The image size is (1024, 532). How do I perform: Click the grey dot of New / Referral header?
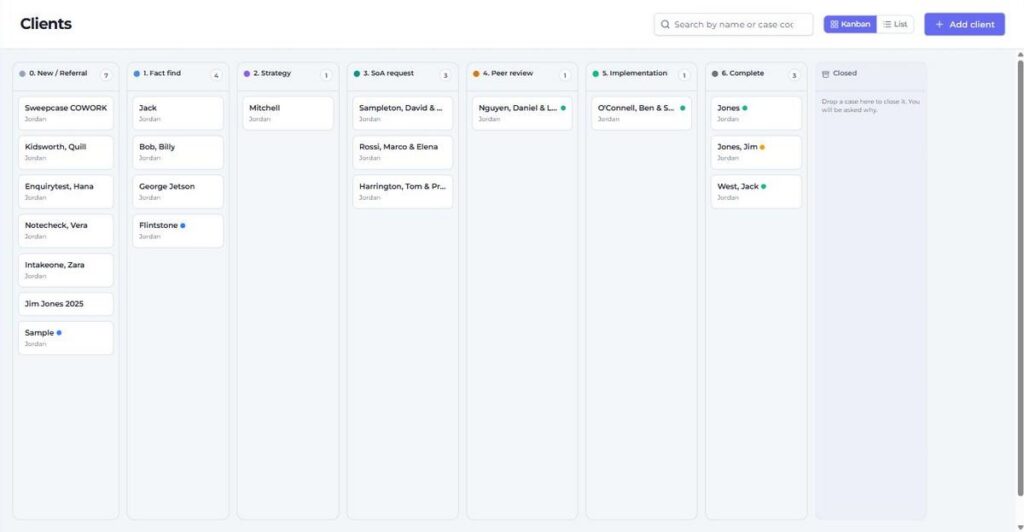click(22, 74)
